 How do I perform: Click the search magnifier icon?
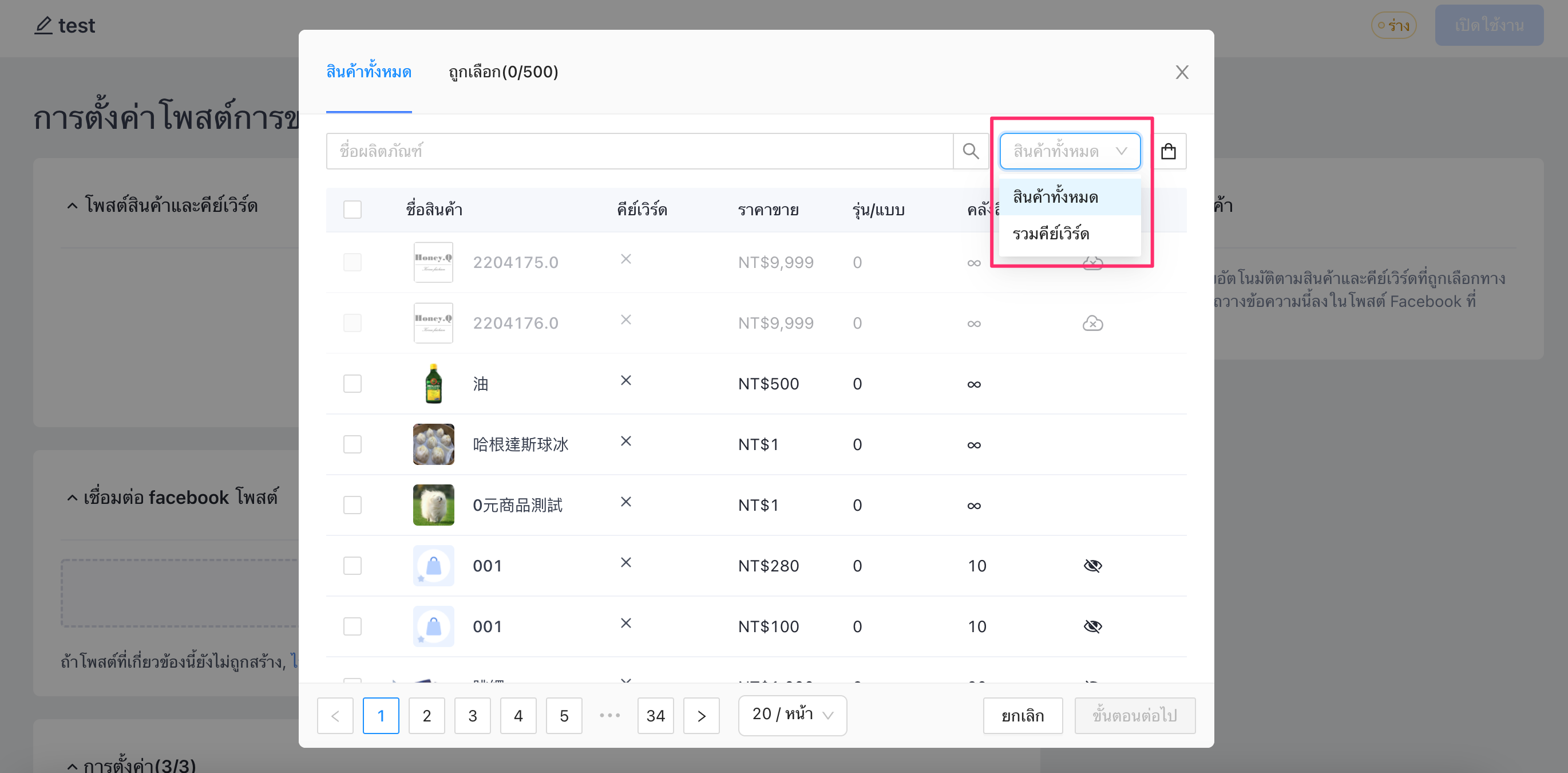[970, 151]
